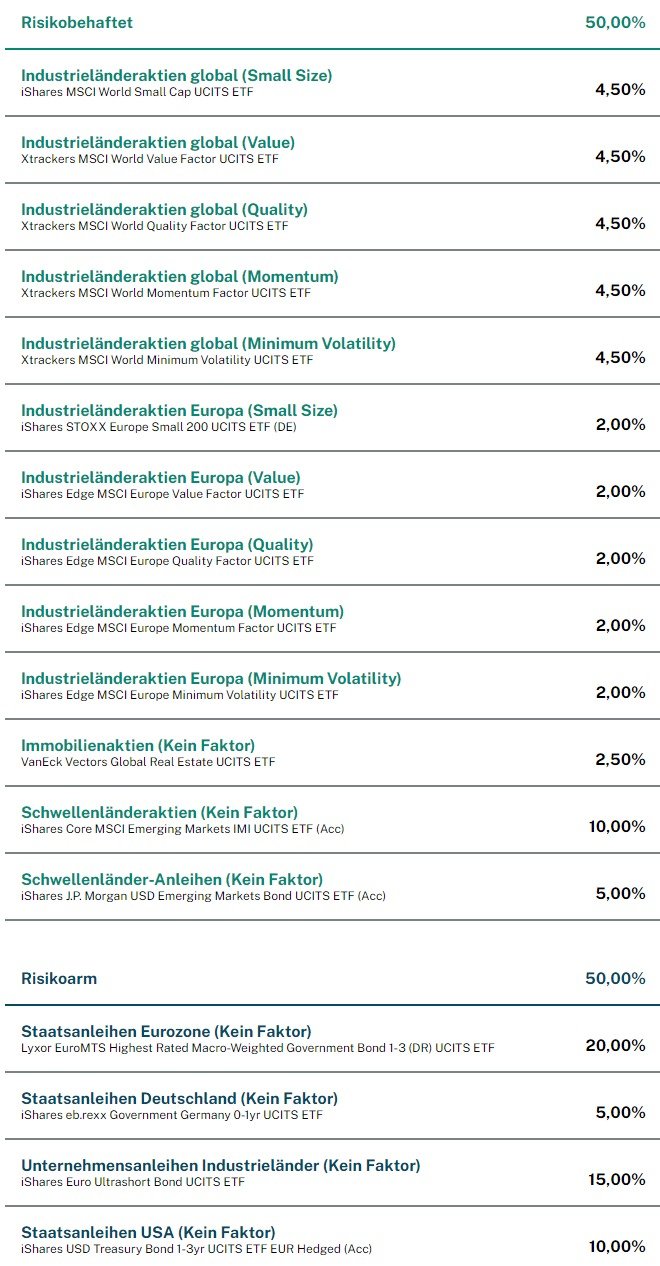The height and width of the screenshot is (1266, 660).
Task: Click the Risikoarm section heading
Action: click(x=59, y=978)
